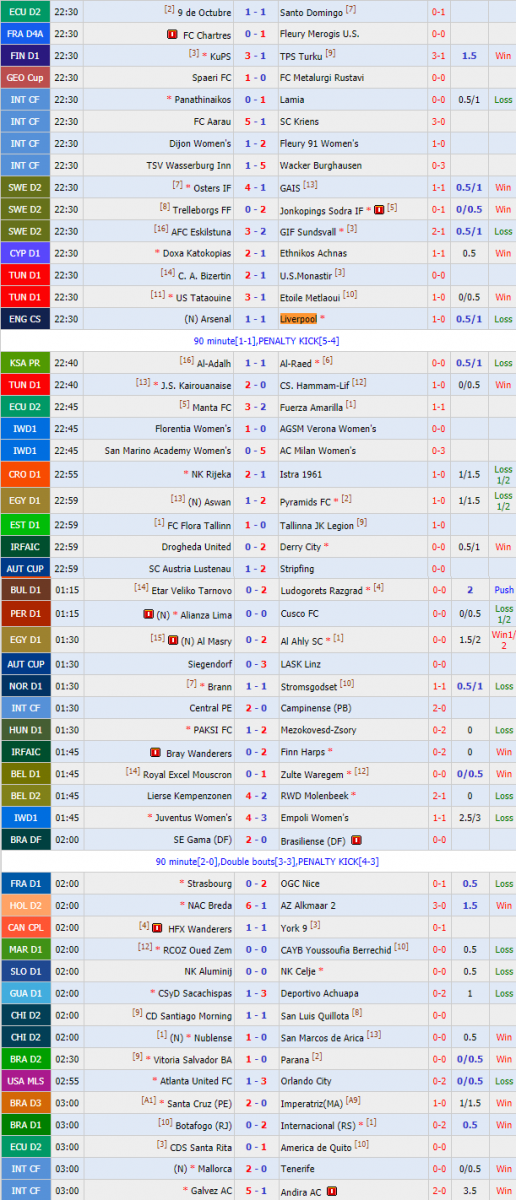516x1200 pixels.
Task: Open the Arsenal team link
Action: coord(216,319)
